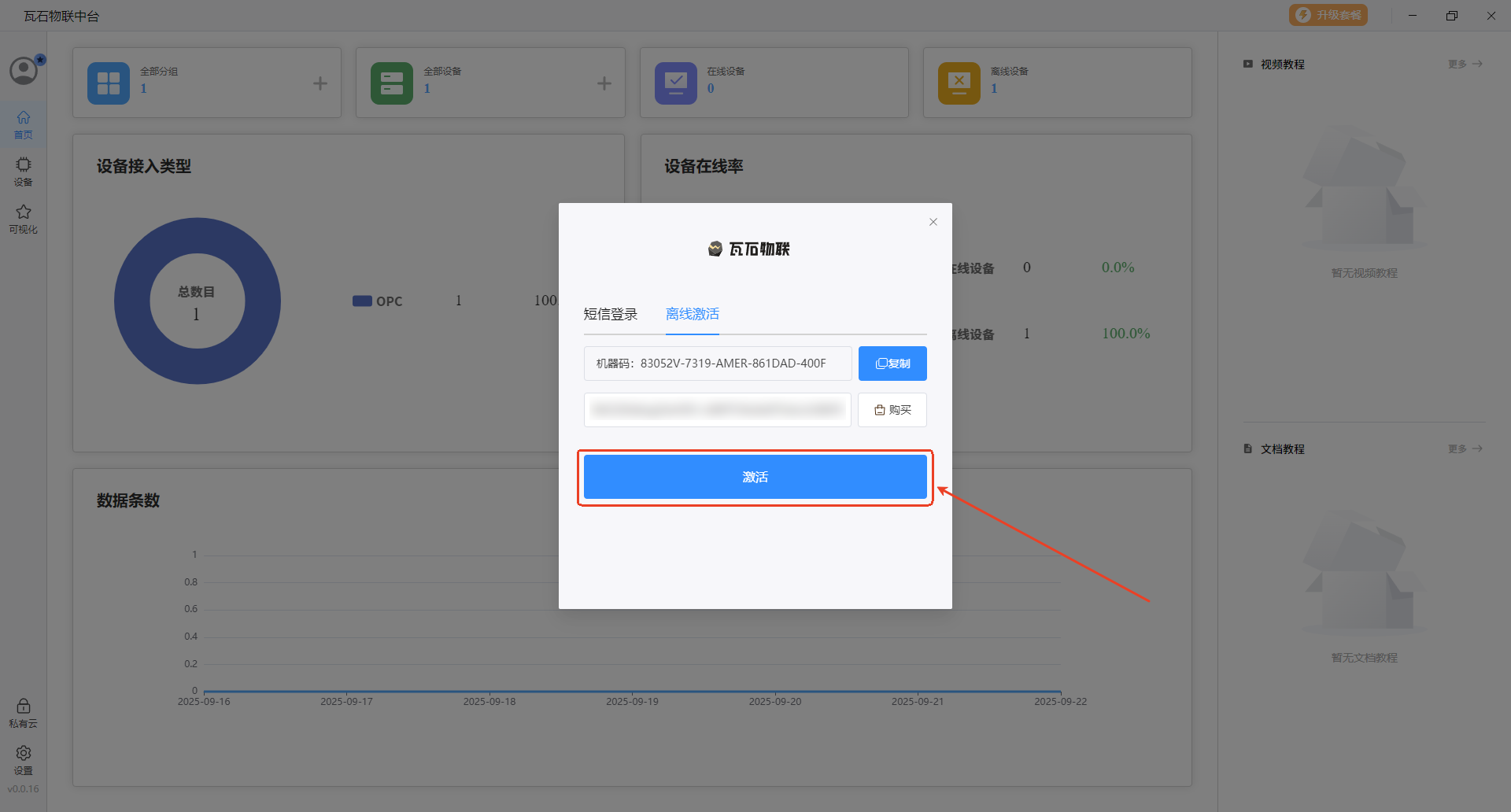Viewport: 1511px width, 812px height.
Task: Click the 在线设备 purple monitor icon
Action: click(675, 83)
